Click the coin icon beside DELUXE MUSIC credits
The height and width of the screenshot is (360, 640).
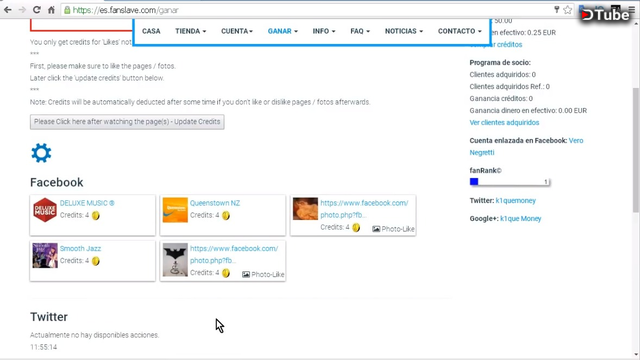click(96, 216)
